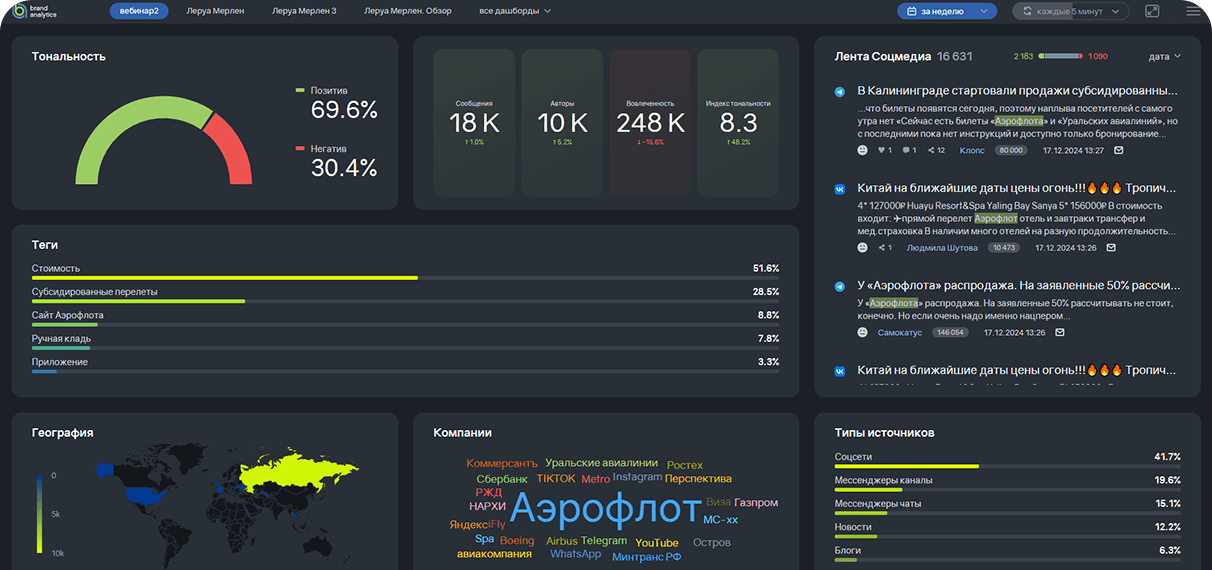This screenshot has height=570, width=1212.
Task: Enter fullscreen mode with the expand icon
Action: (1152, 11)
